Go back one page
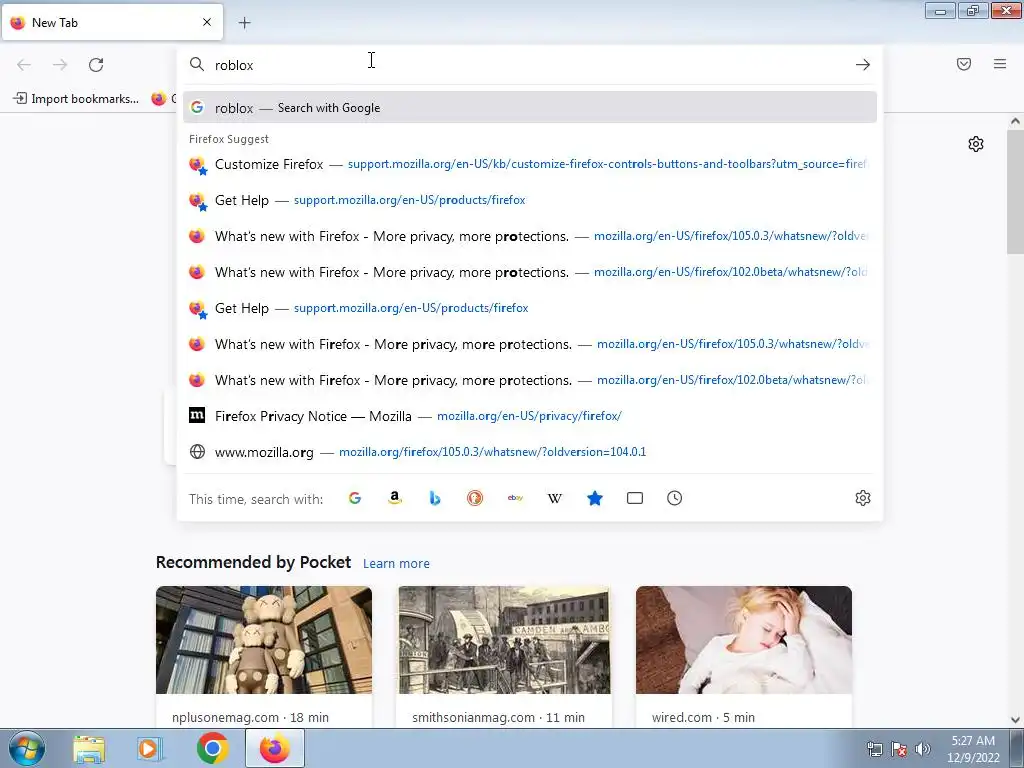 (x=24, y=65)
